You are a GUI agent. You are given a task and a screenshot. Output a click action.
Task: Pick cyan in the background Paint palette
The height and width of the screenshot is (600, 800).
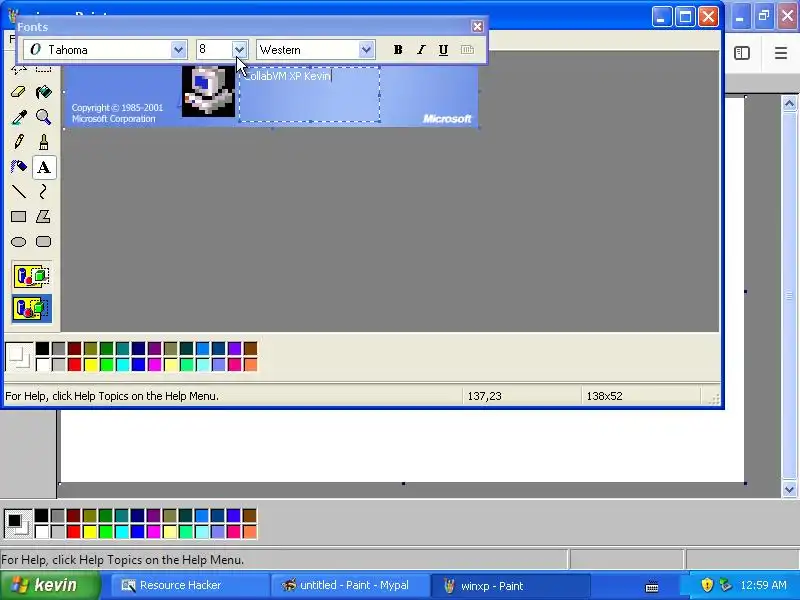coord(121,532)
